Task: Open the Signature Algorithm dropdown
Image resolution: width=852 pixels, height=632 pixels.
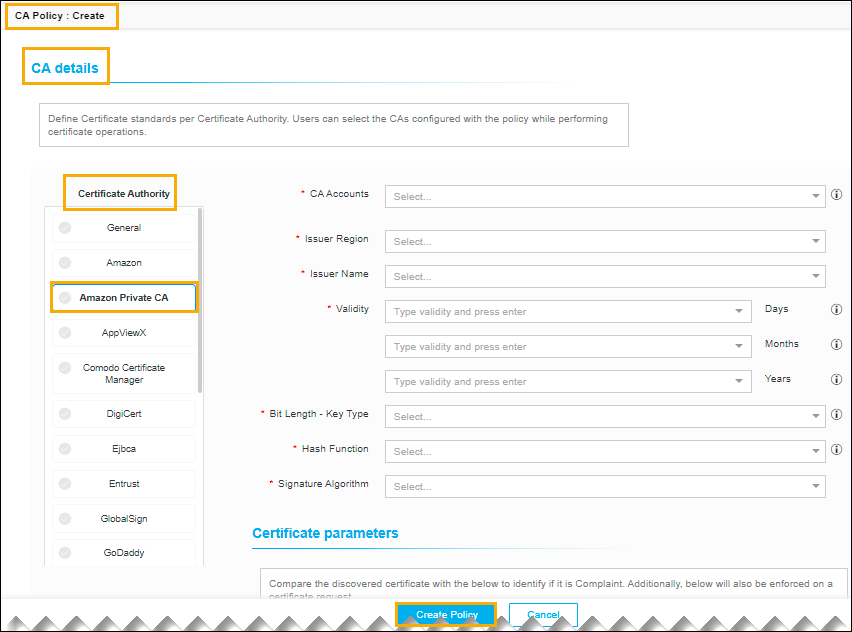Action: pyautogui.click(x=605, y=486)
